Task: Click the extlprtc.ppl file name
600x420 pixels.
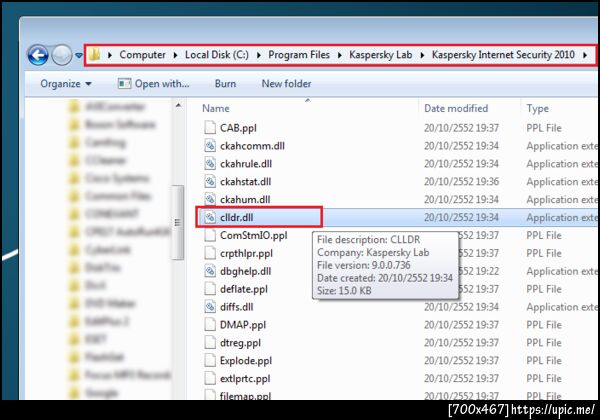Action: point(245,379)
